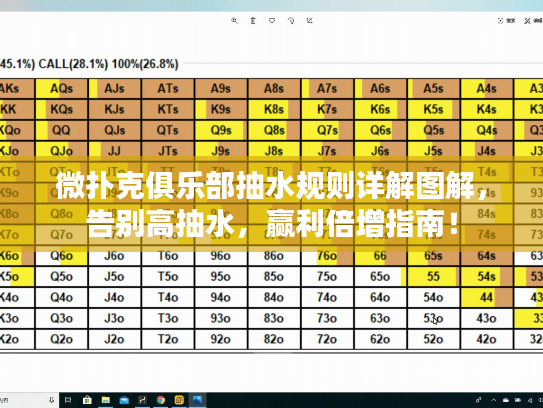Click the edit tools icon at toolbar's far right

point(527,21)
